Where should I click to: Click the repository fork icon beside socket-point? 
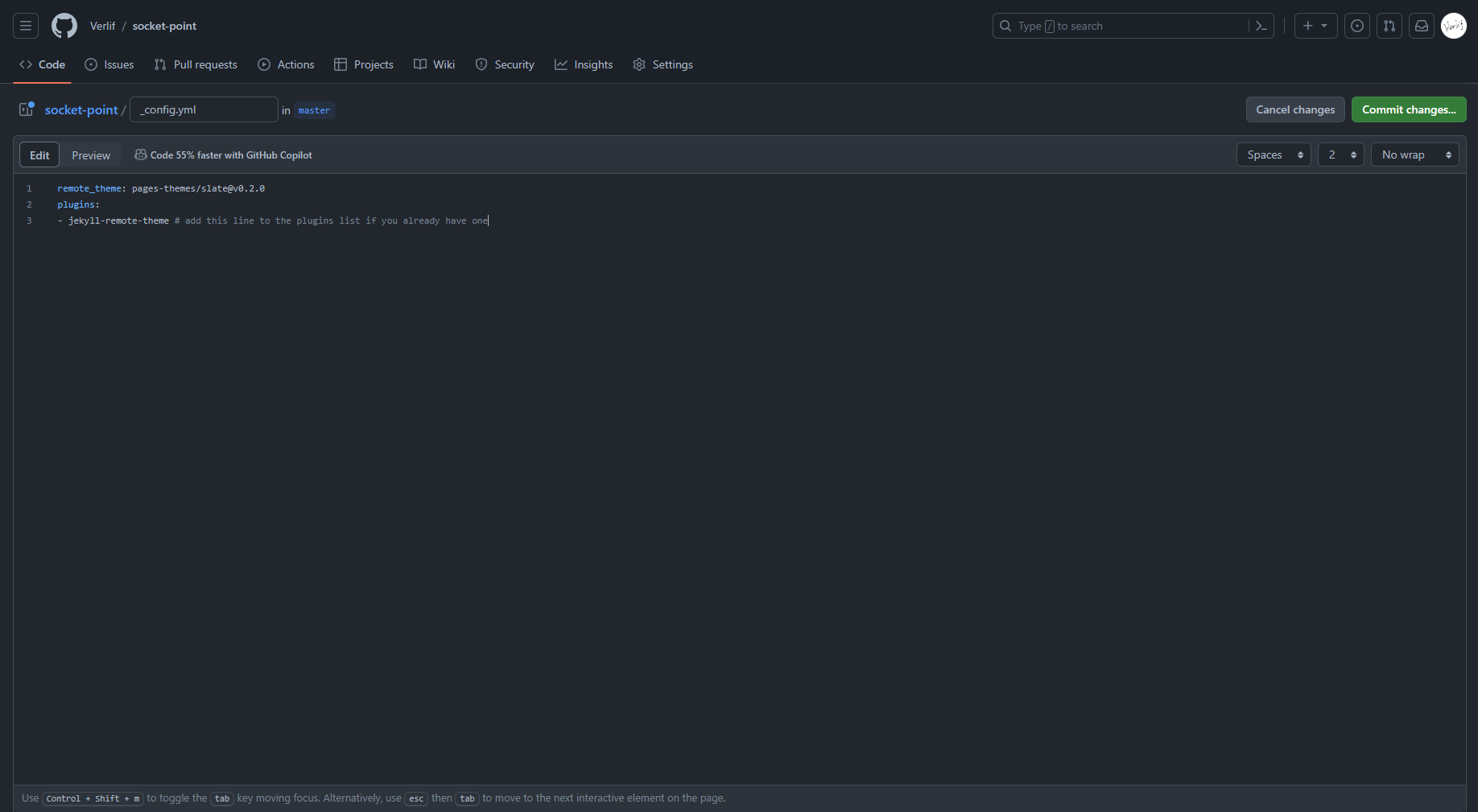pos(26,109)
